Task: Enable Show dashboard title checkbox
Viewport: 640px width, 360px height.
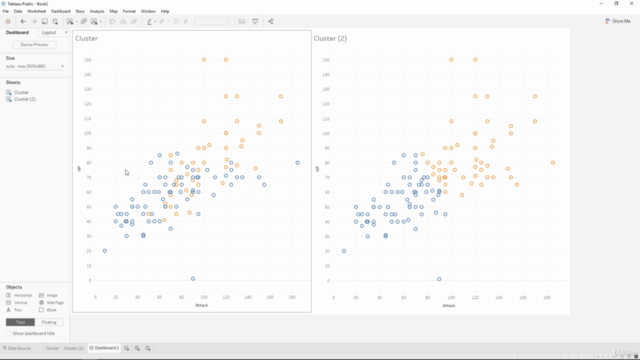Action: [9, 333]
